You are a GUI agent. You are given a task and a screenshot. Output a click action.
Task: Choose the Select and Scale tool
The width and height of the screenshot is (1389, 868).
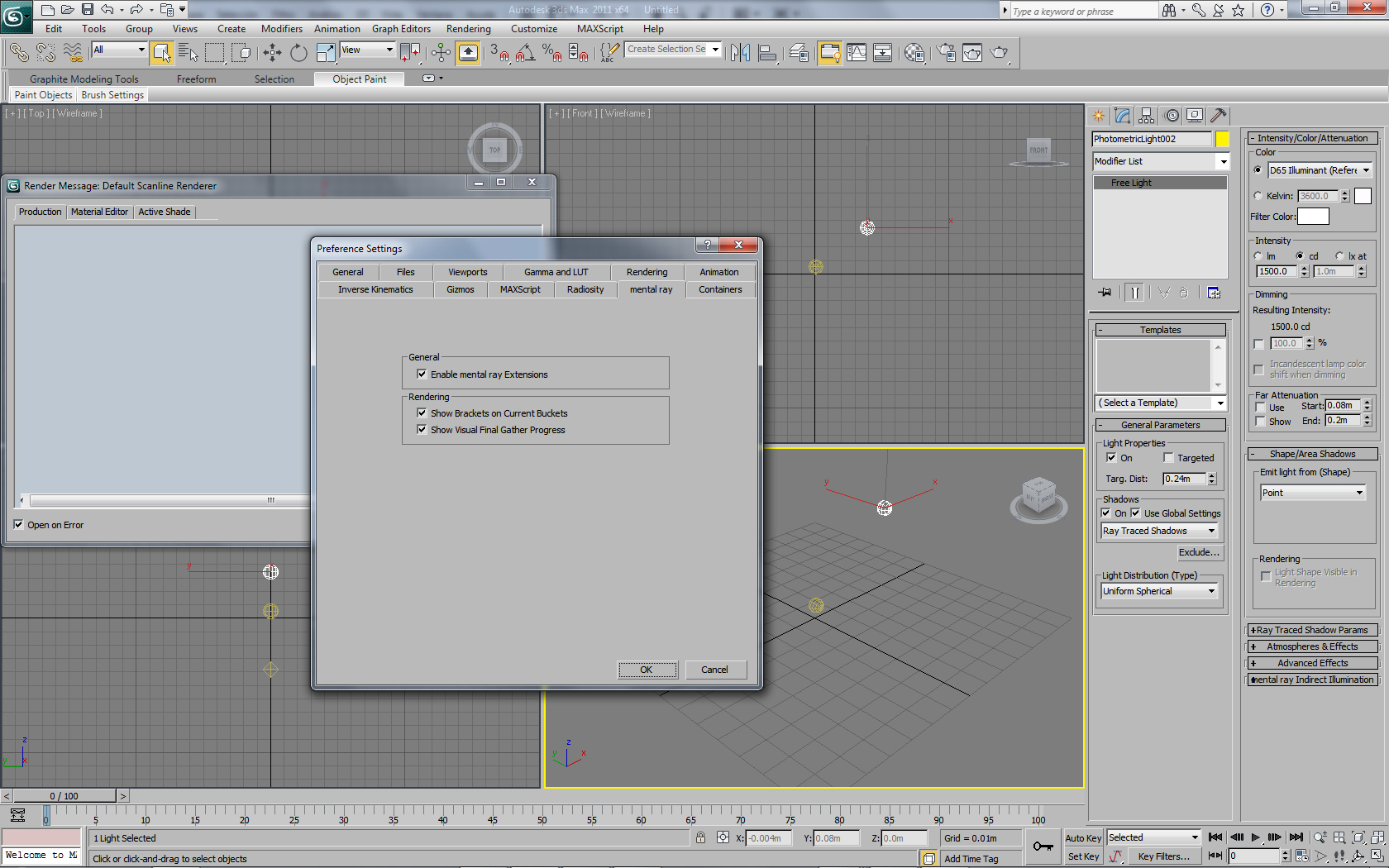326,53
